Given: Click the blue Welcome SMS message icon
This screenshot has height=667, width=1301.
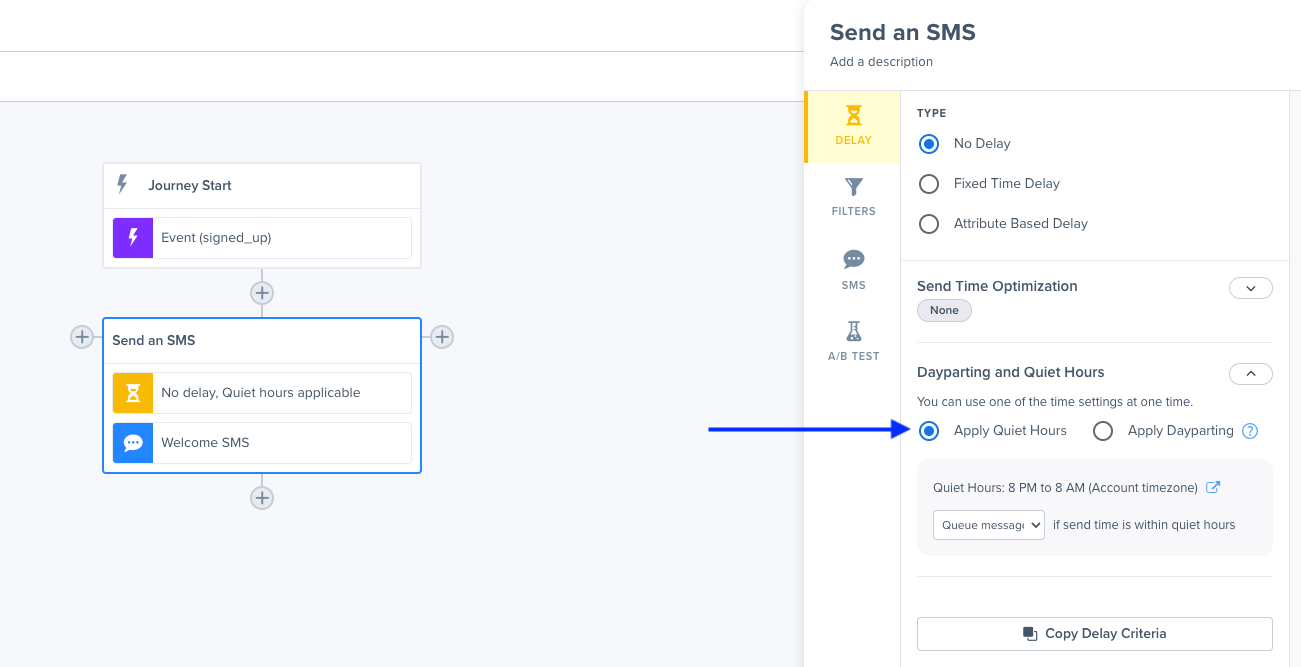Looking at the screenshot, I should tap(133, 443).
